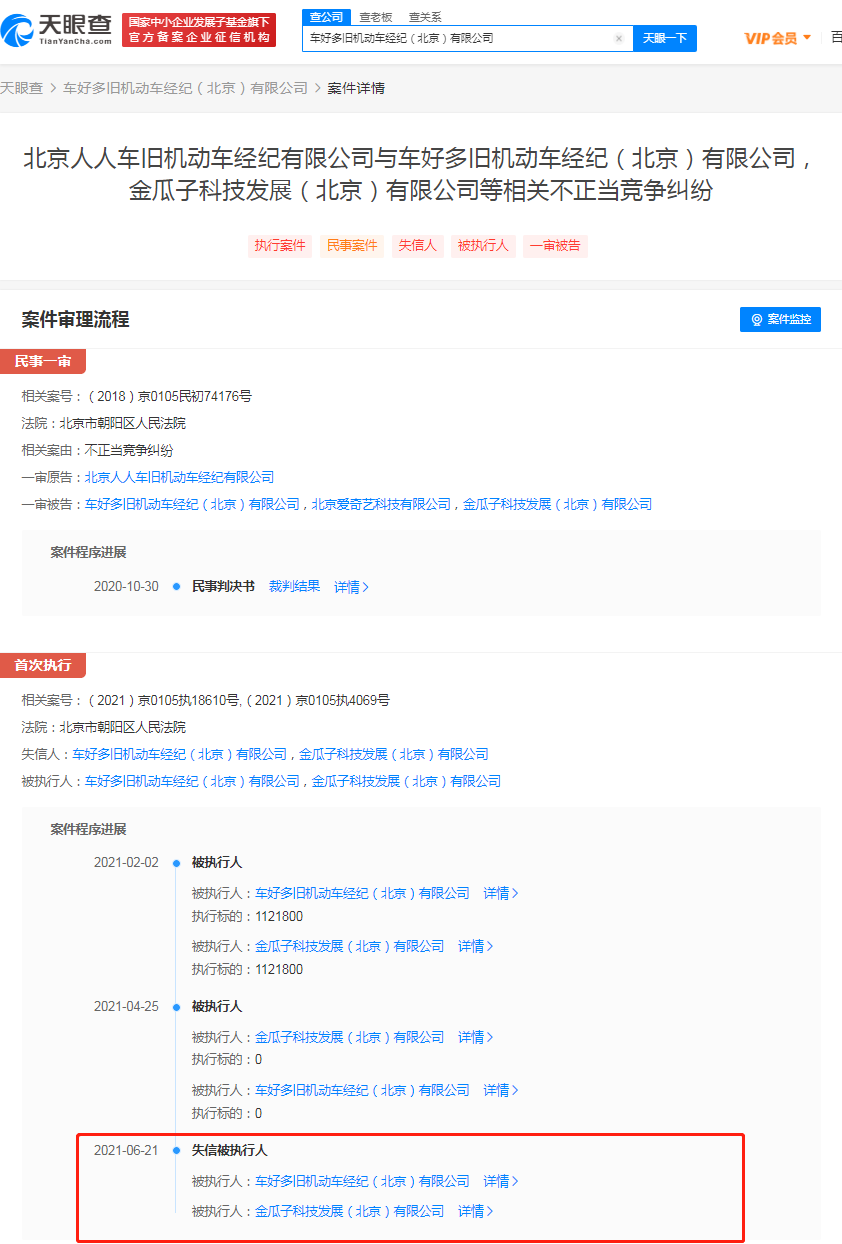Open 被执行人 header row 金瓜子科技发展 link
This screenshot has width=842, height=1244.
(x=406, y=781)
